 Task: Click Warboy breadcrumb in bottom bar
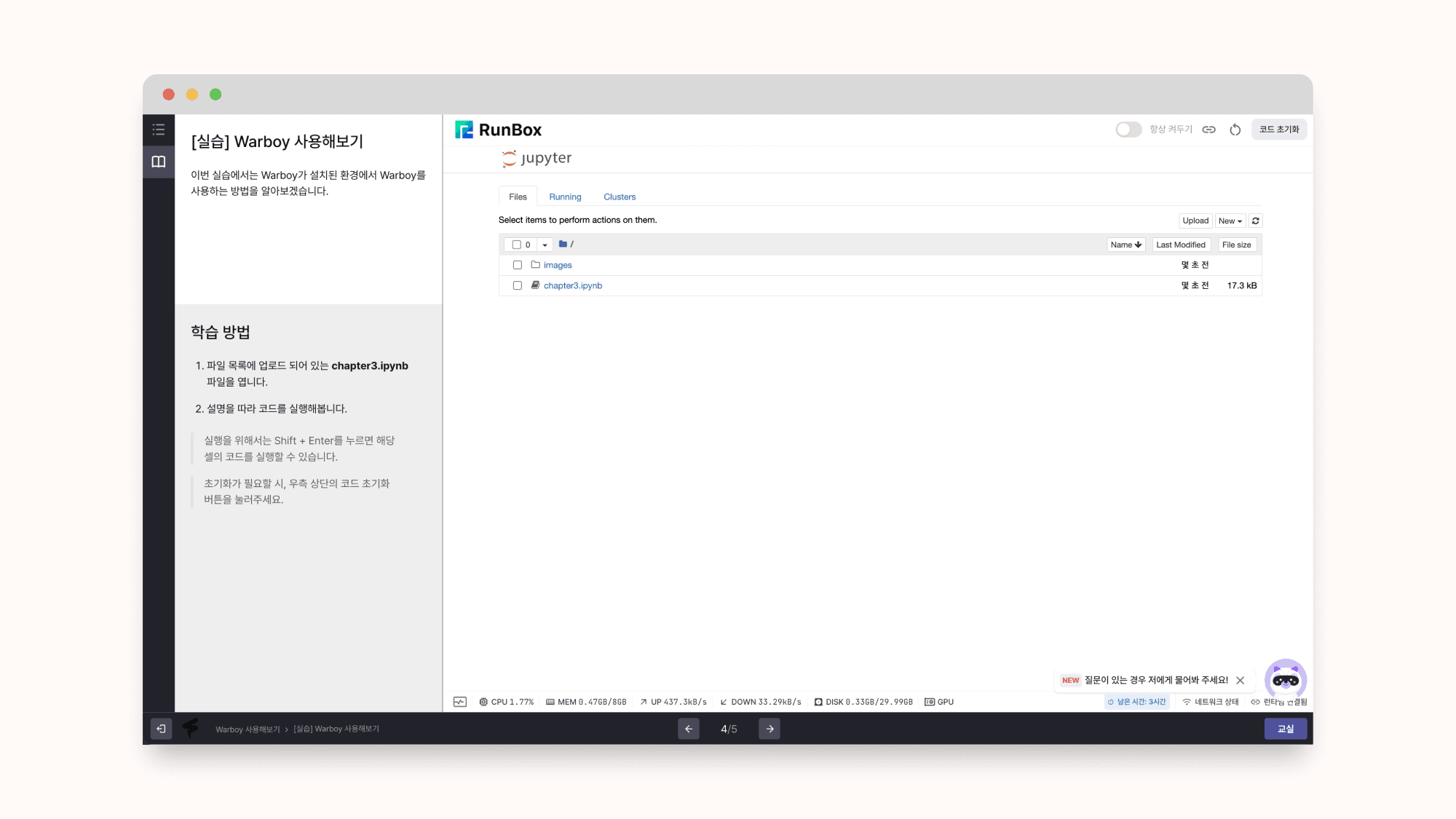click(248, 729)
